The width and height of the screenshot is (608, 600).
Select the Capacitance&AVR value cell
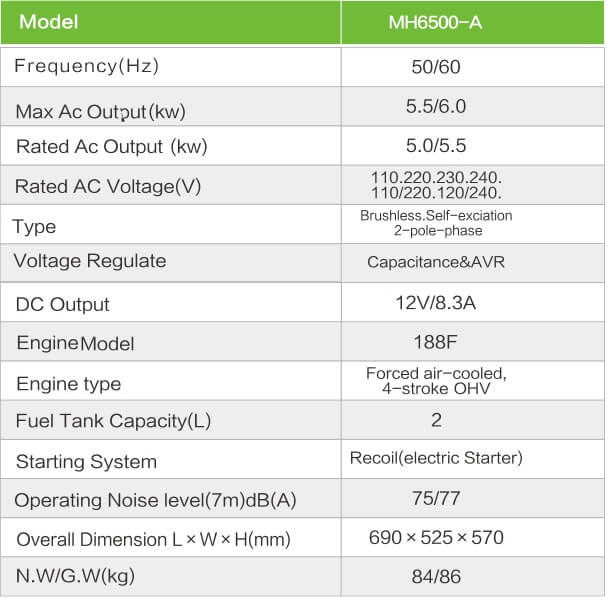436,265
